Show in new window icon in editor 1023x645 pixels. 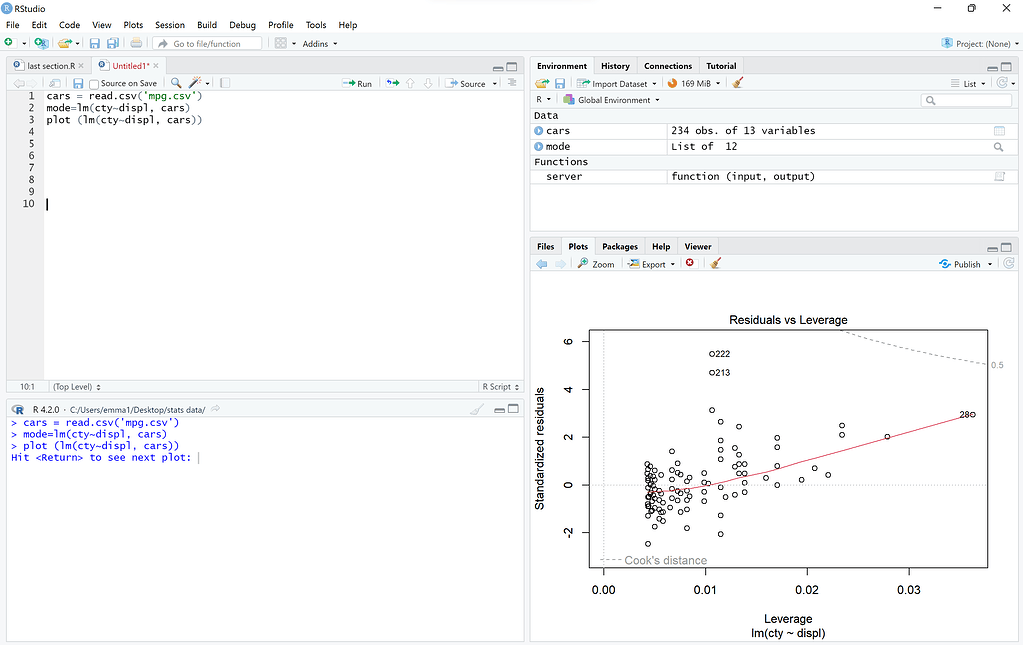pos(55,83)
